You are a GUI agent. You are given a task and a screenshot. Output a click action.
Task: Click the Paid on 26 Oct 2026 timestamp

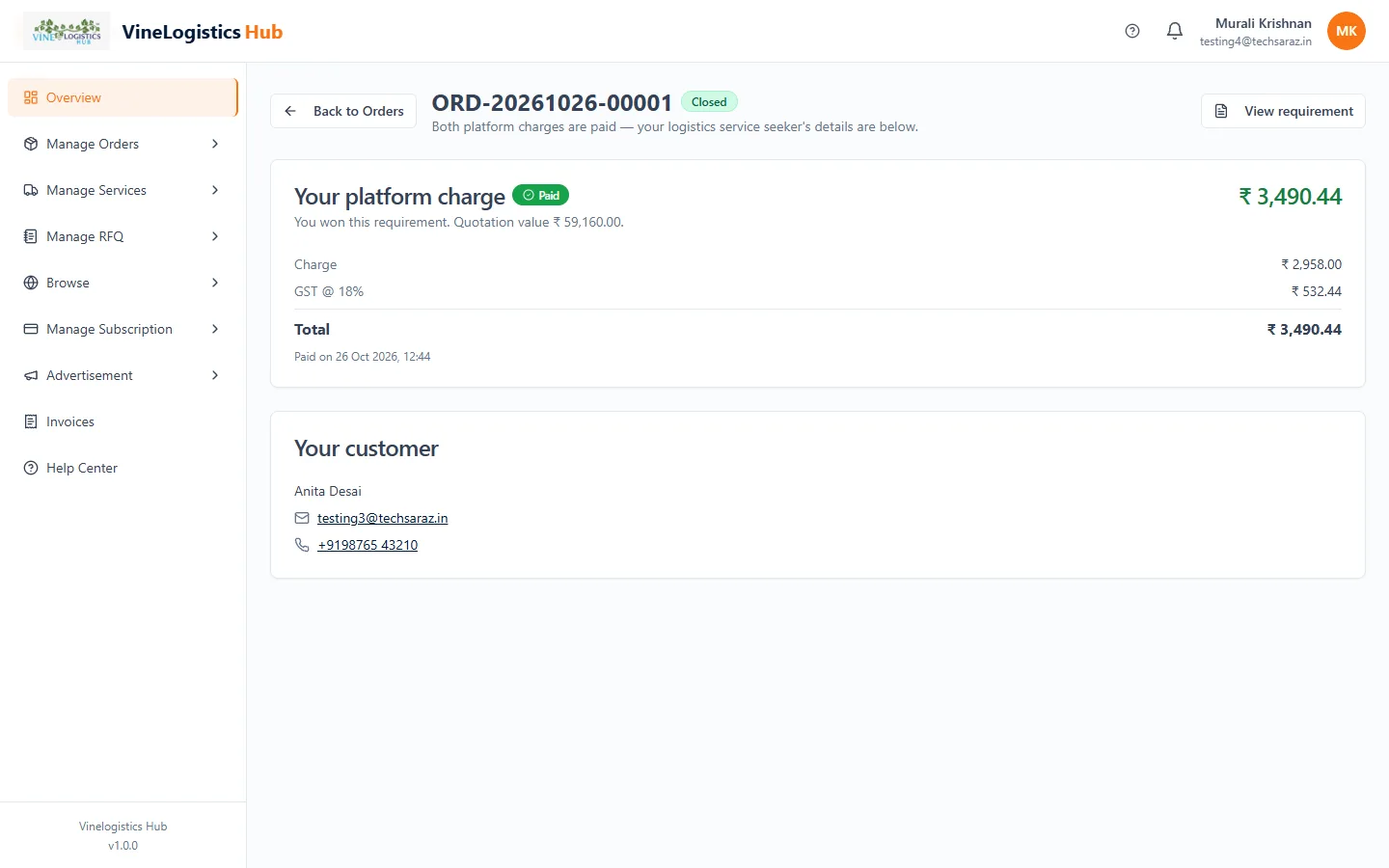point(363,357)
